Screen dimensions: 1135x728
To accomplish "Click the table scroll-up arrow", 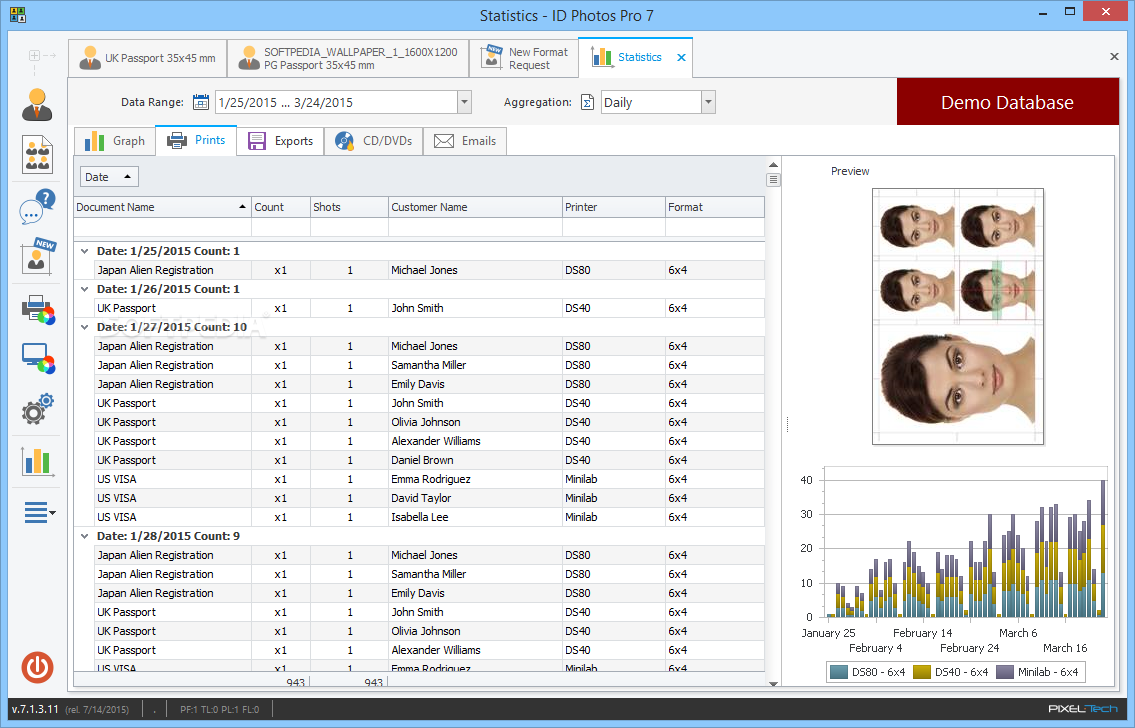I will pyautogui.click(x=773, y=165).
